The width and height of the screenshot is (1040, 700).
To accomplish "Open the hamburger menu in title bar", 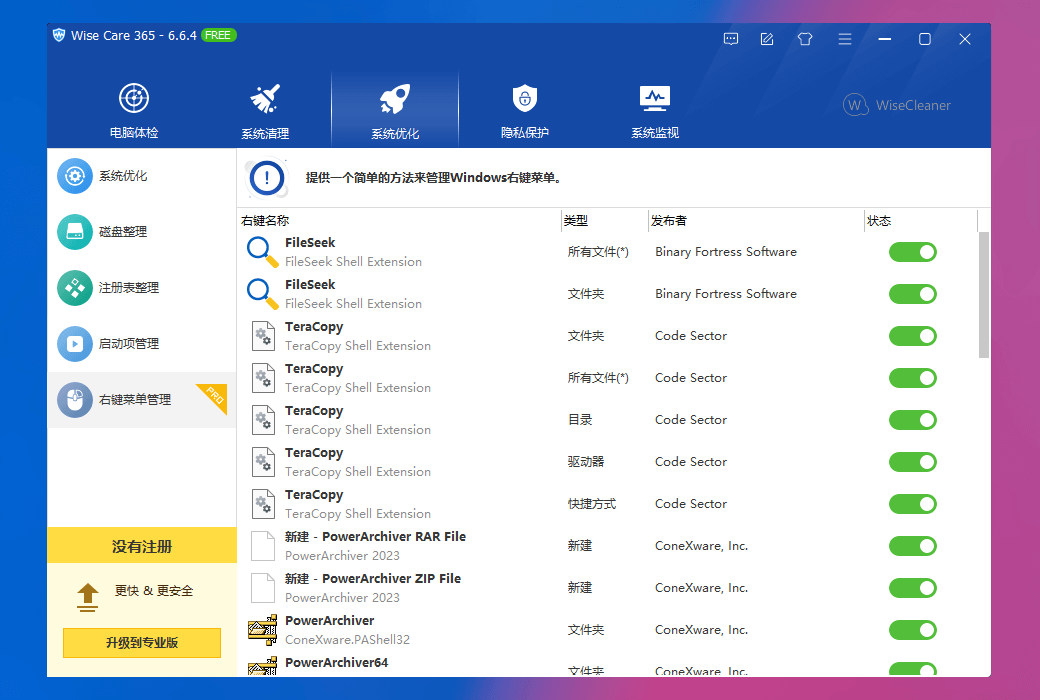I will tap(844, 39).
